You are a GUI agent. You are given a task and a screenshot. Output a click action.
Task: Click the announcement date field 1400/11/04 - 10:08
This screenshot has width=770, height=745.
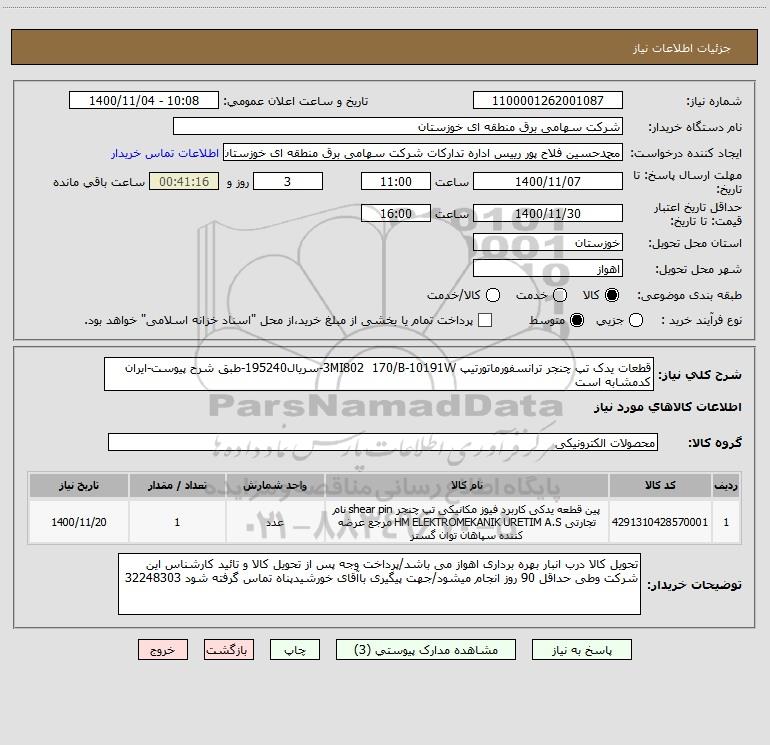pos(144,100)
